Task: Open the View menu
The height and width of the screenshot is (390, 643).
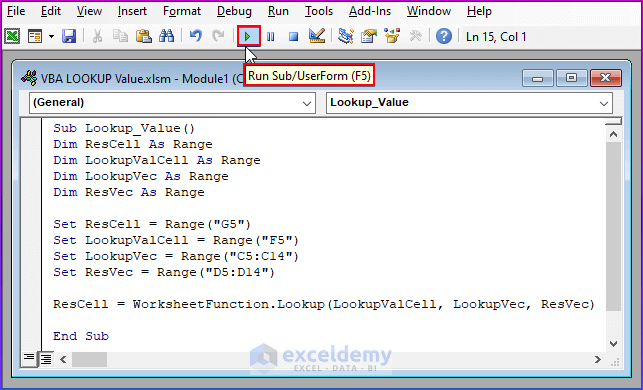Action: coord(89,11)
